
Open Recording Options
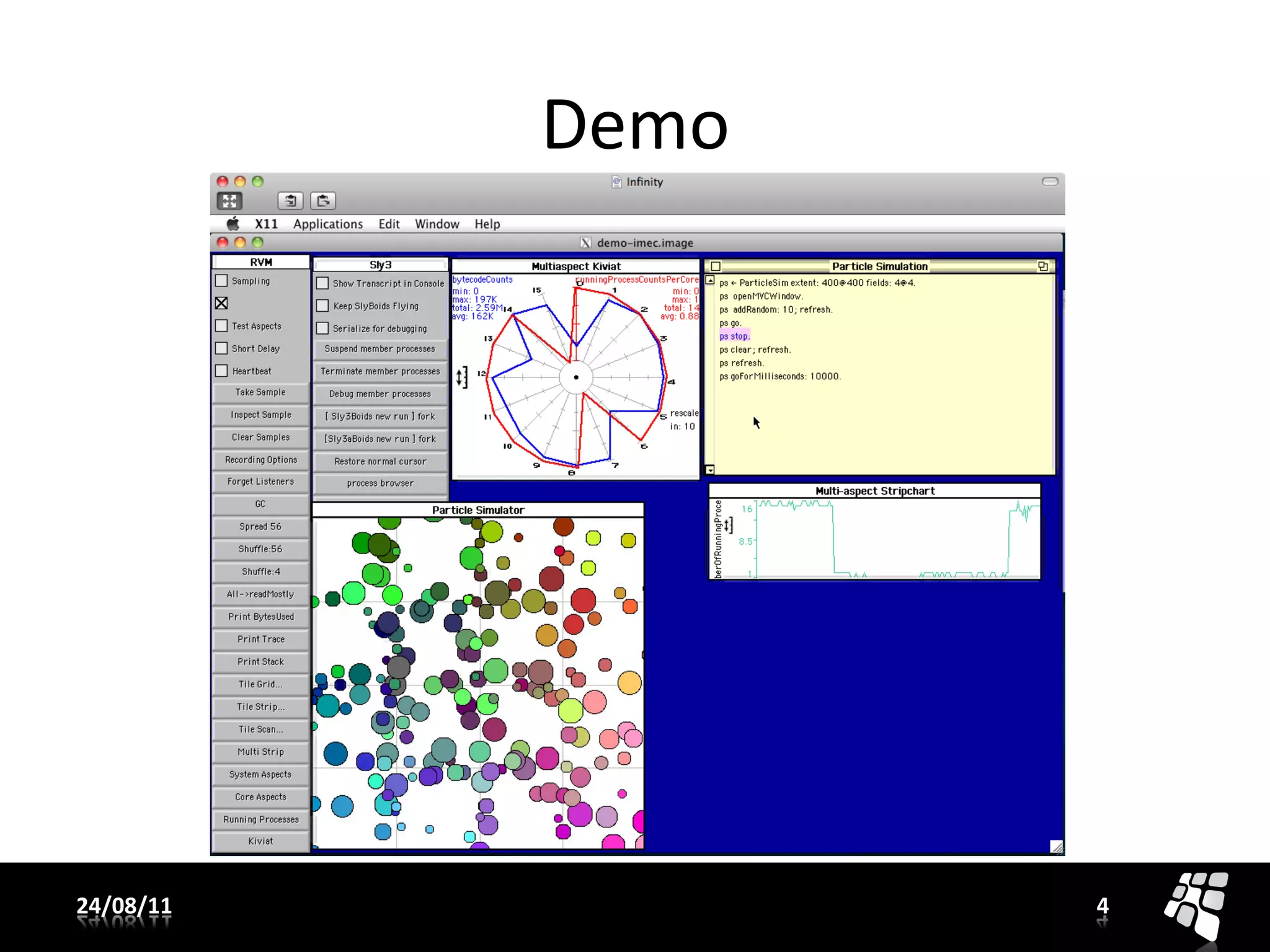click(x=261, y=460)
